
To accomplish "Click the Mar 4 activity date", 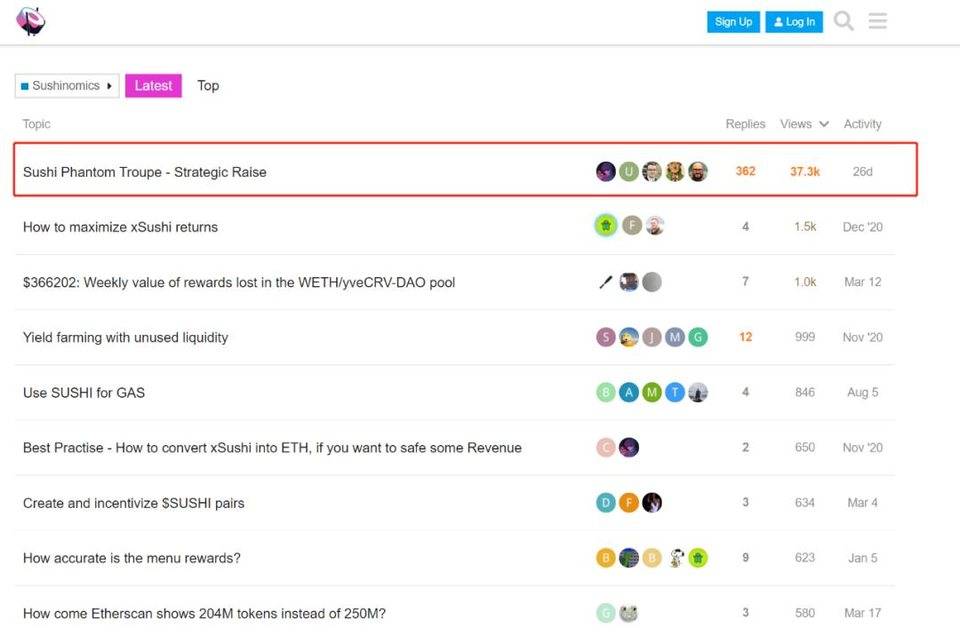I will point(862,503).
